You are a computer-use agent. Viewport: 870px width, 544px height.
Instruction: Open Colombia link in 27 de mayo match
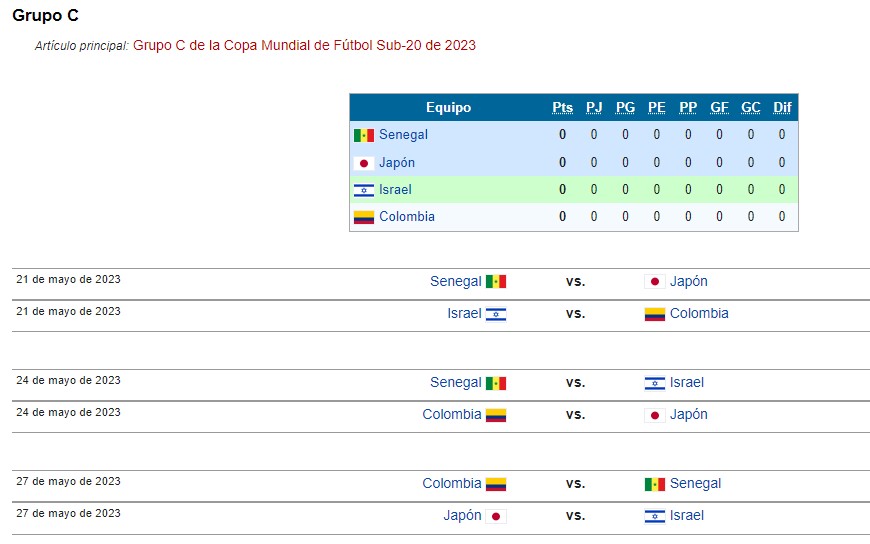point(452,483)
